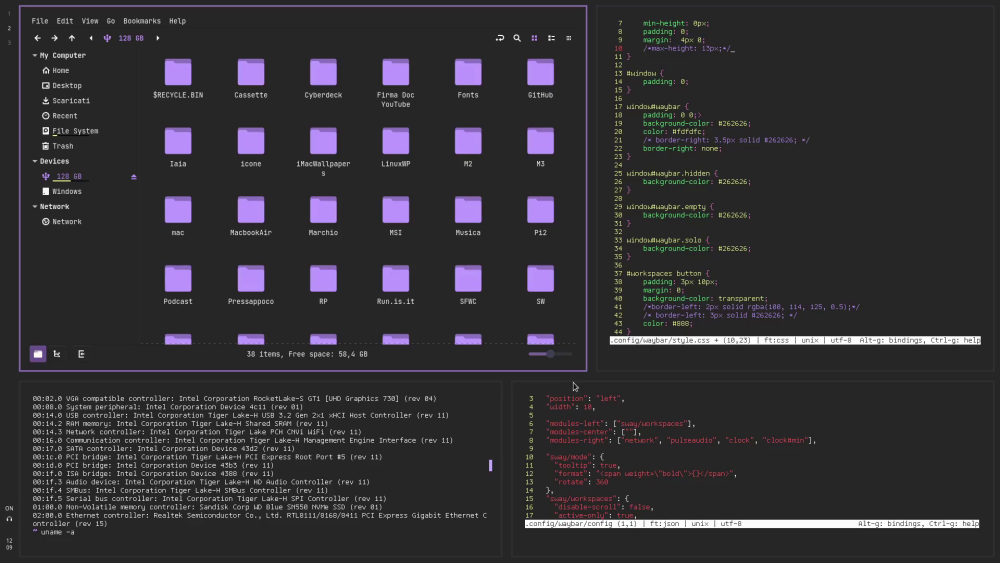This screenshot has width=1000, height=563.
Task: Select the $RECYCLE.BIN folder
Action: pyautogui.click(x=178, y=79)
